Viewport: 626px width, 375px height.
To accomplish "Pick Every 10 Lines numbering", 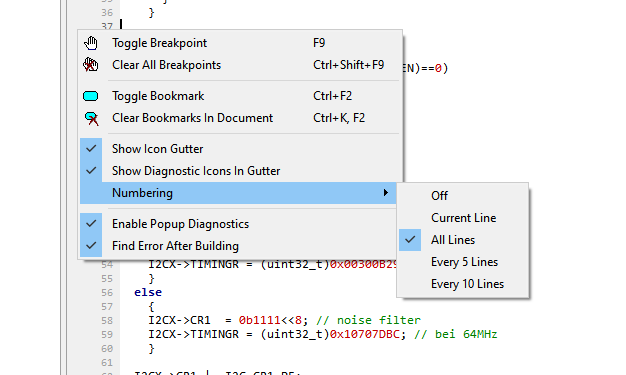I will (463, 284).
